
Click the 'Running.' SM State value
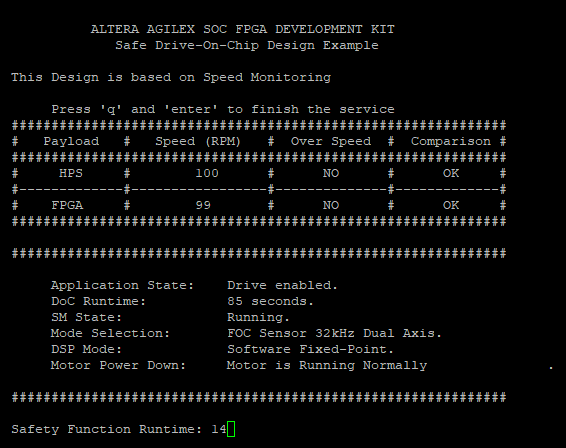[x=258, y=317]
